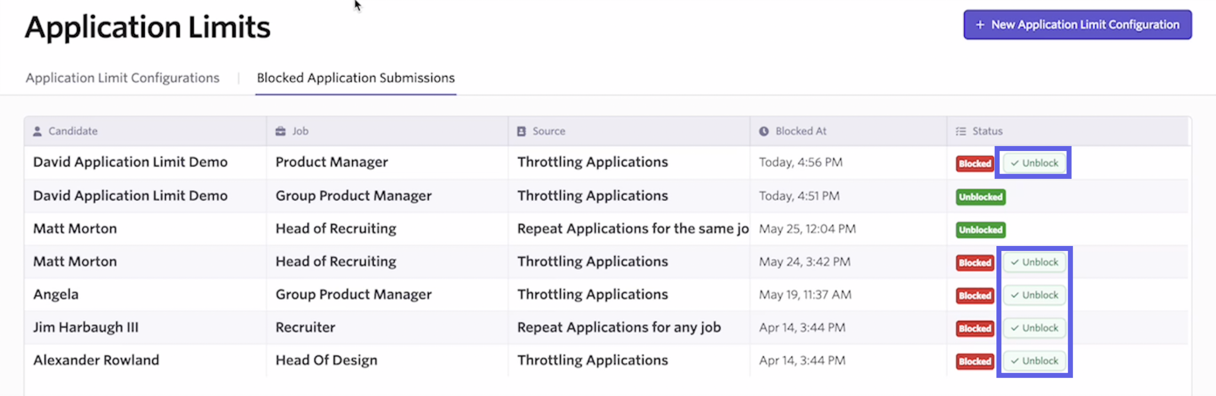Unblock Angela's Group Product Manager application

tap(1035, 295)
